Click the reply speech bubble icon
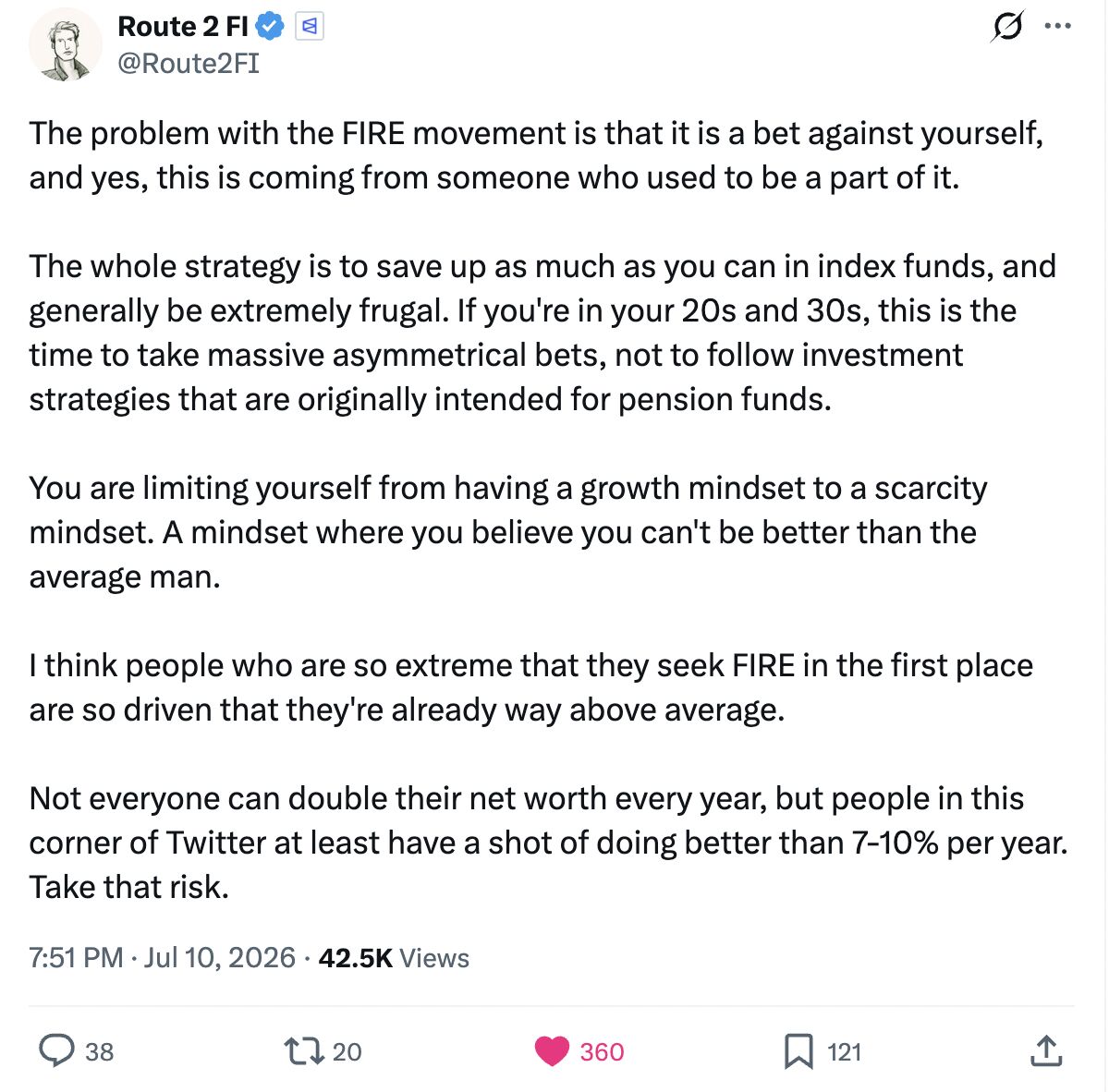This screenshot has width=1109, height=1092. click(56, 1050)
